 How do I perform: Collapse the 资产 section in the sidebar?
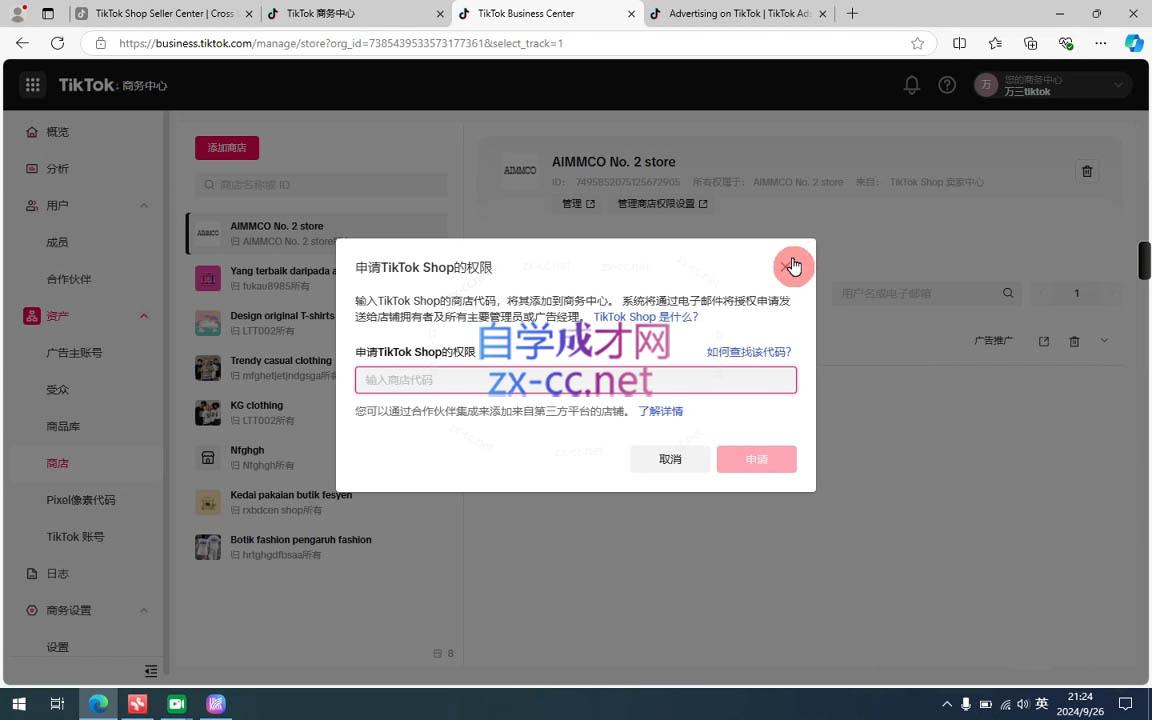(144, 315)
